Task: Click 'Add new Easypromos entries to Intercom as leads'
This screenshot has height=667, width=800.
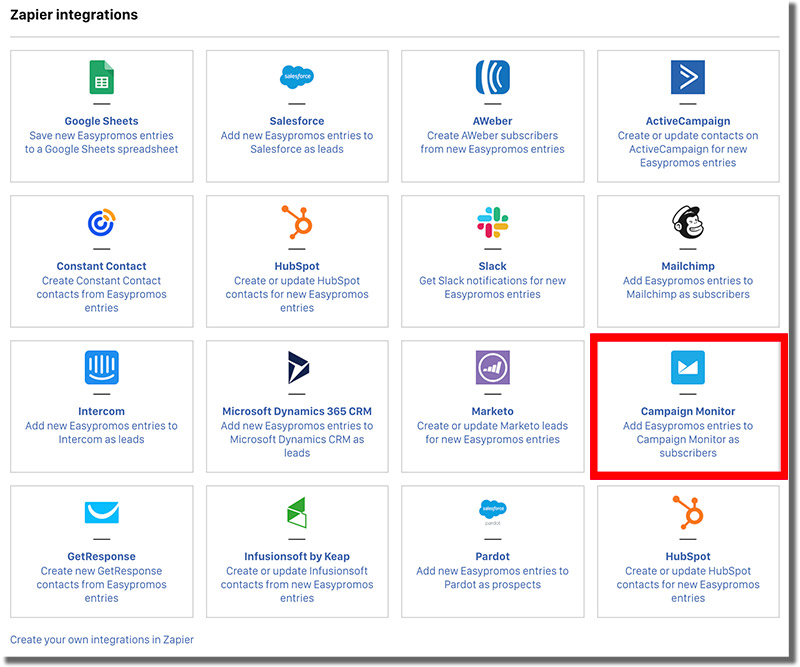Action: [102, 432]
